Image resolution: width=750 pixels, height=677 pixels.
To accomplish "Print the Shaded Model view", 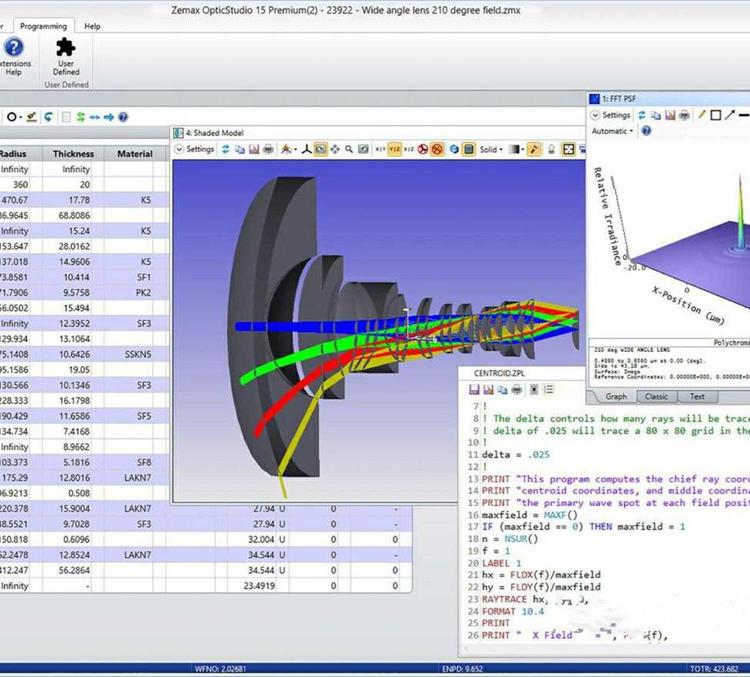I will pos(268,149).
